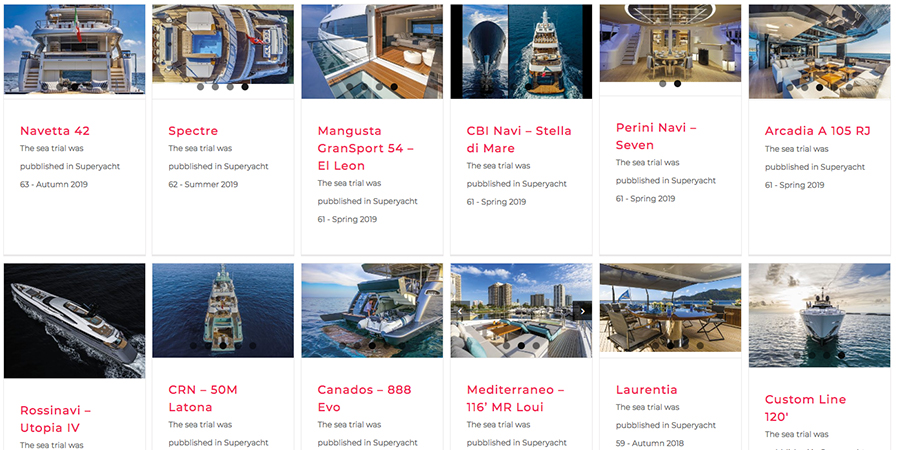This screenshot has width=900, height=450.
Task: Click the Canados 888 Evo tender photo
Action: click(372, 311)
